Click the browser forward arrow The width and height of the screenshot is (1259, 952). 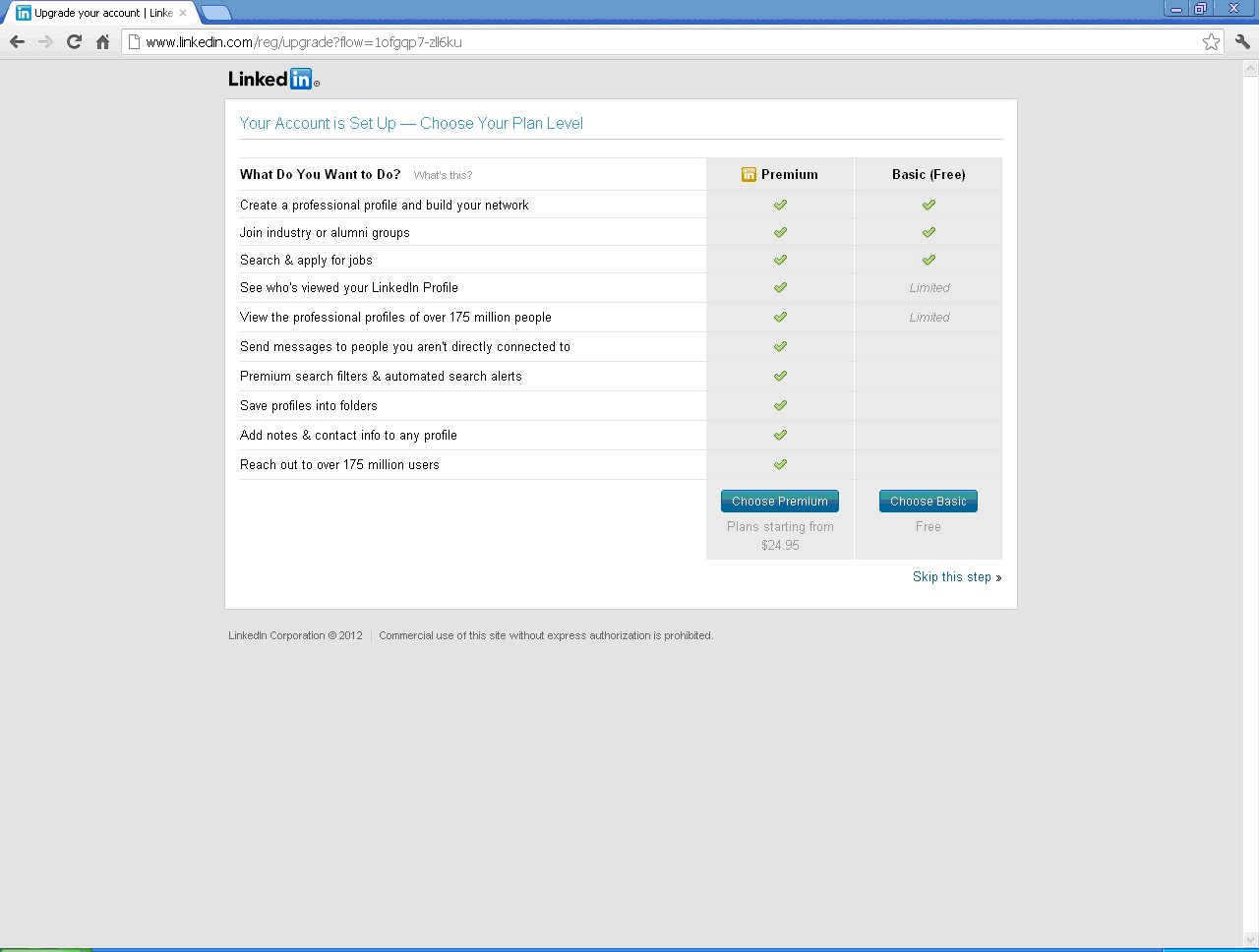pyautogui.click(x=45, y=41)
